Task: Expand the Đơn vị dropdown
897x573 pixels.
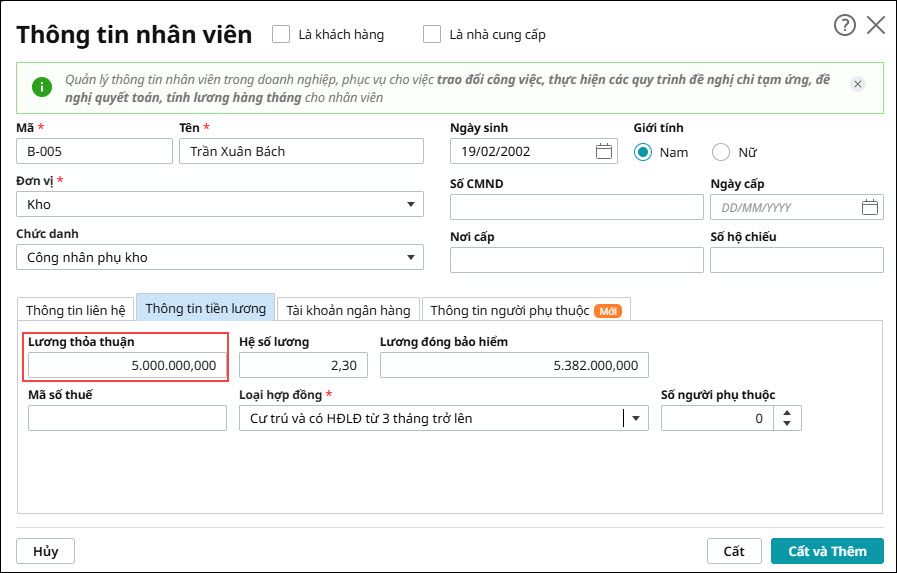Action: click(x=410, y=205)
